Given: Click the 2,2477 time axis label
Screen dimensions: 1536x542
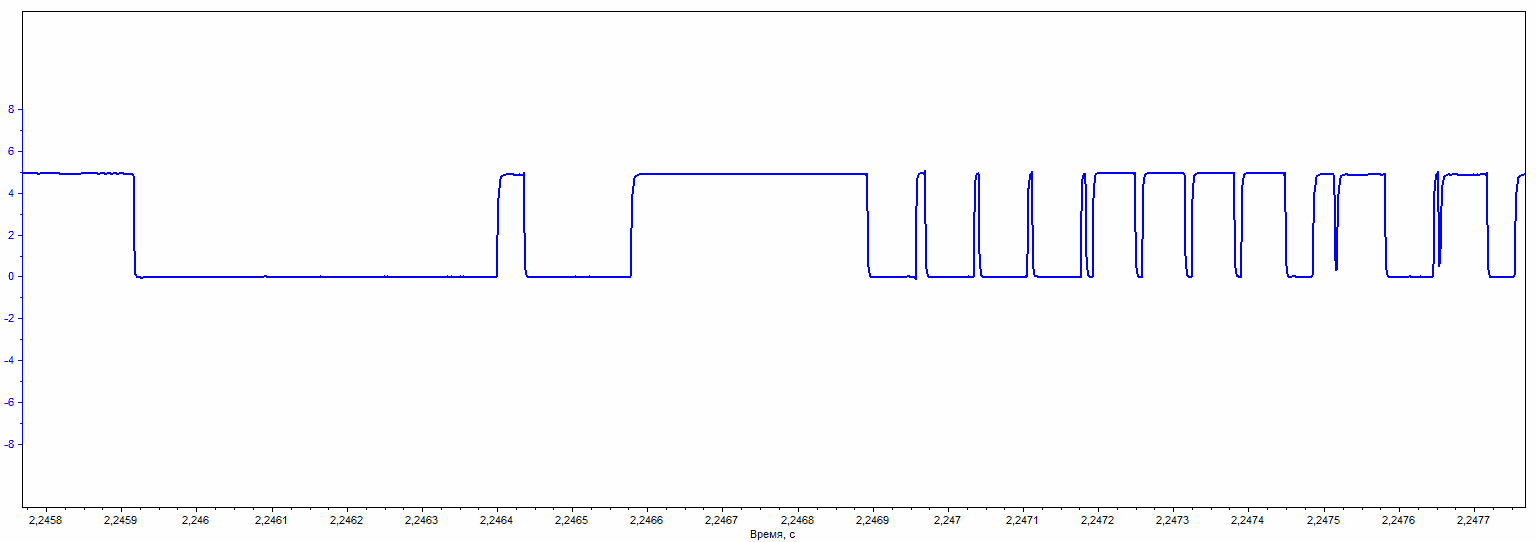Looking at the screenshot, I should click(1474, 521).
